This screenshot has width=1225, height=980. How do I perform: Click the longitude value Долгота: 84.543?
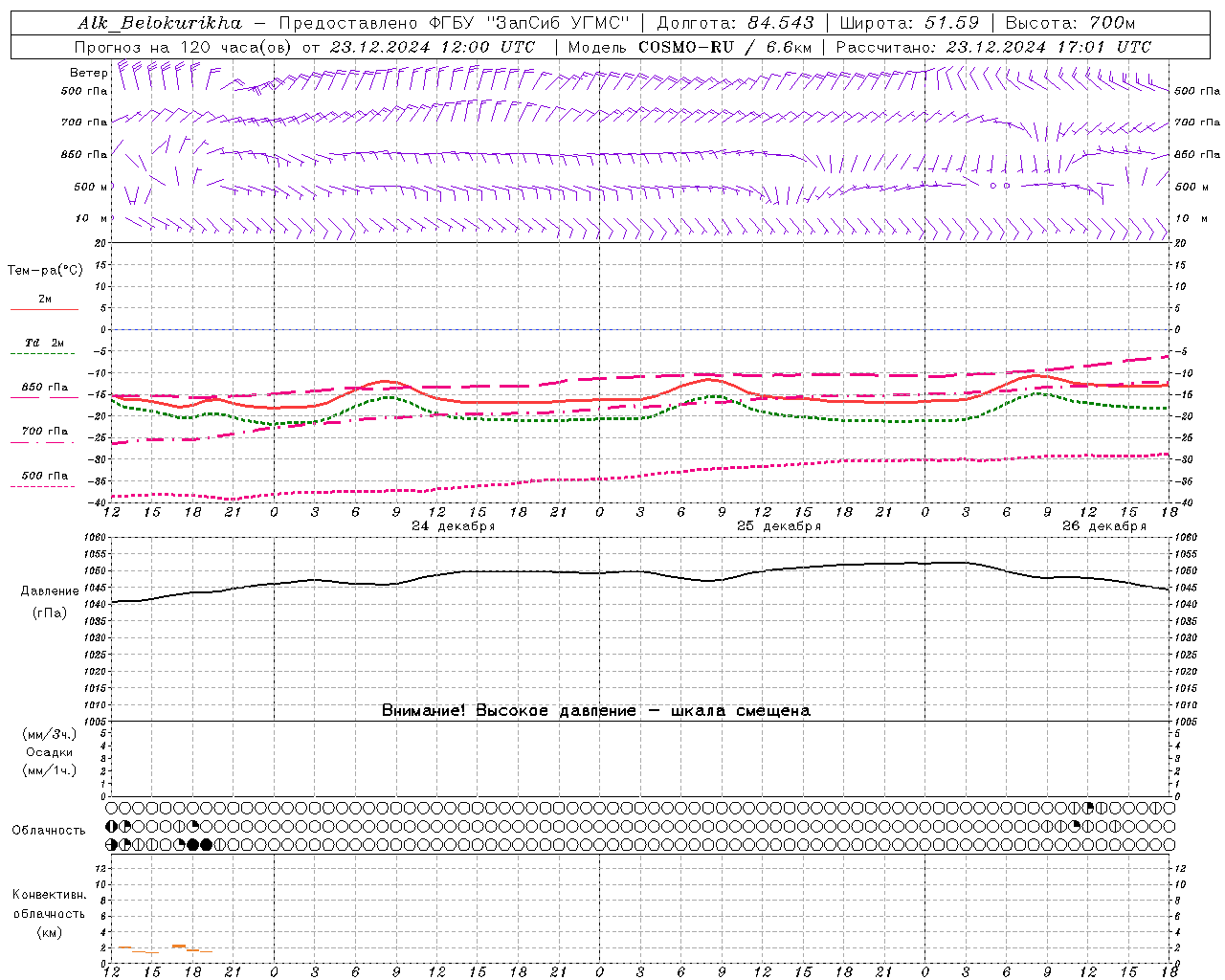[735, 23]
